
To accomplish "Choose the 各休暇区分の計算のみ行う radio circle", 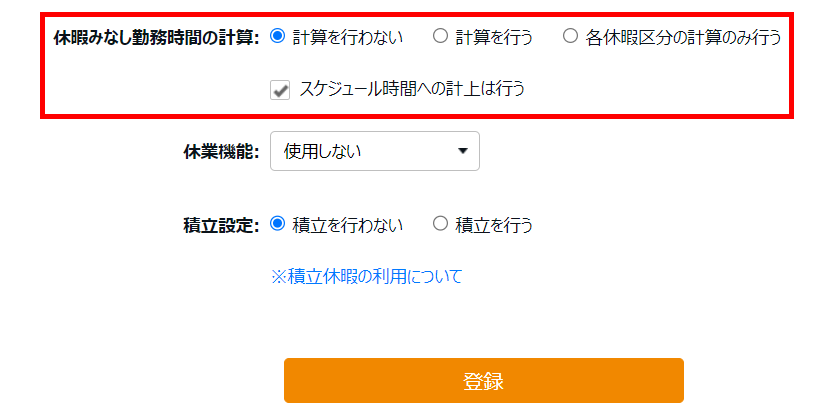I will [x=570, y=37].
